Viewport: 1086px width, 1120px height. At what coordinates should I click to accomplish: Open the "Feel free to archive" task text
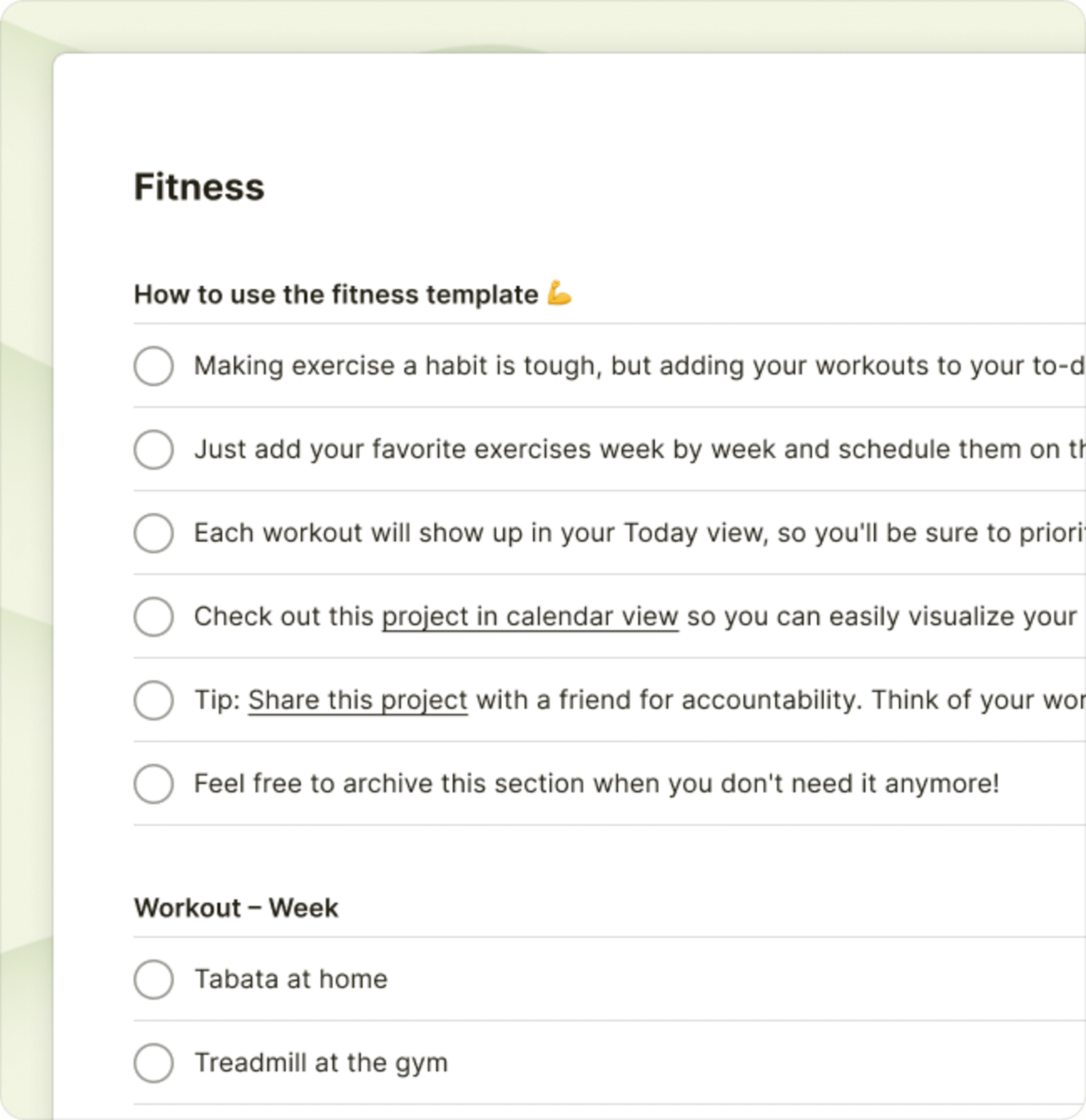596,783
